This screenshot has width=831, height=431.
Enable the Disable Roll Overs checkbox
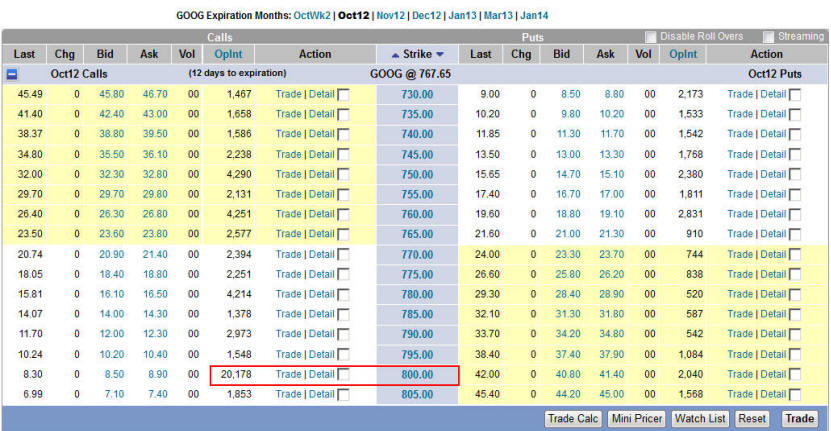coord(651,37)
